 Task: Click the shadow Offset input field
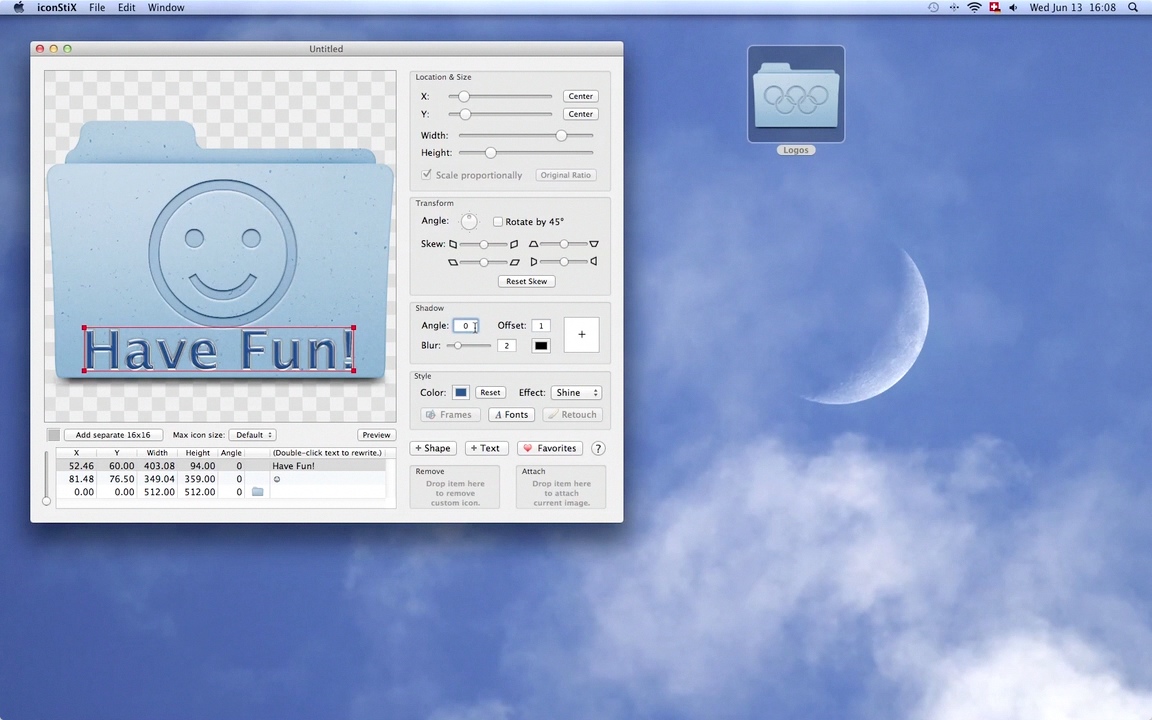(x=540, y=326)
